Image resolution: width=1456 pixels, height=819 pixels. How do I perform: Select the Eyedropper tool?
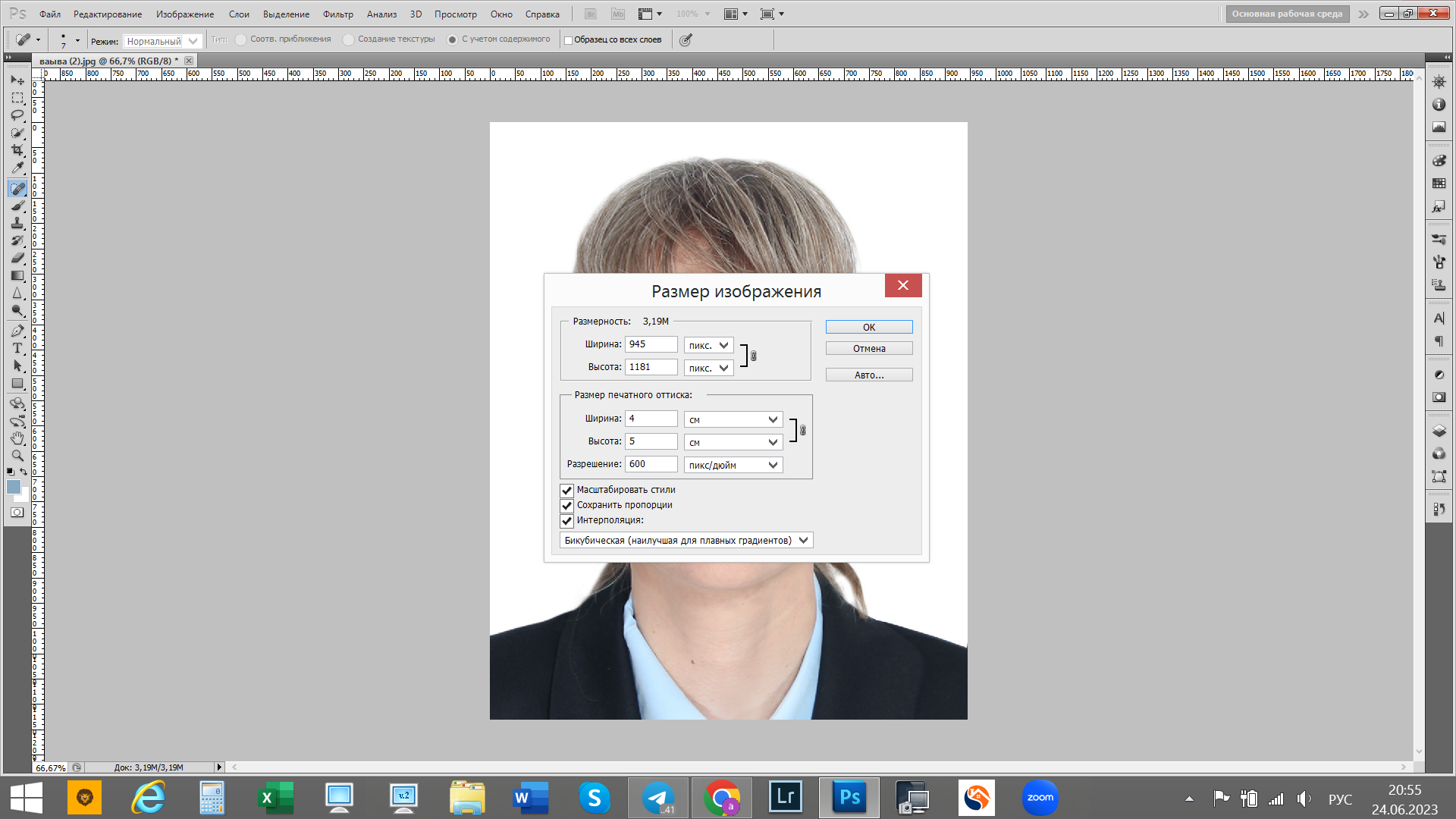(17, 168)
